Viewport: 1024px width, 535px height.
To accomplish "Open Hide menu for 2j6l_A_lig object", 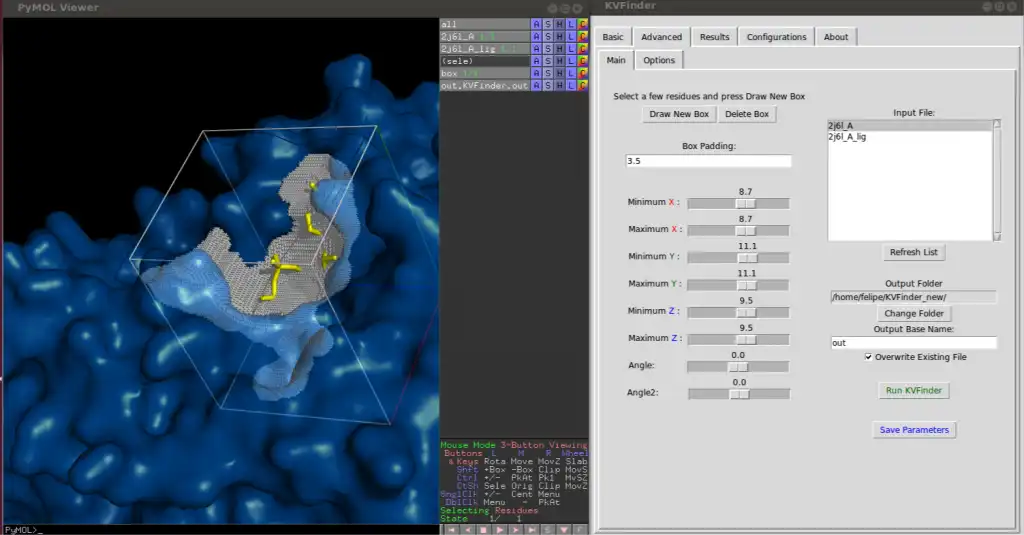I will click(x=560, y=48).
